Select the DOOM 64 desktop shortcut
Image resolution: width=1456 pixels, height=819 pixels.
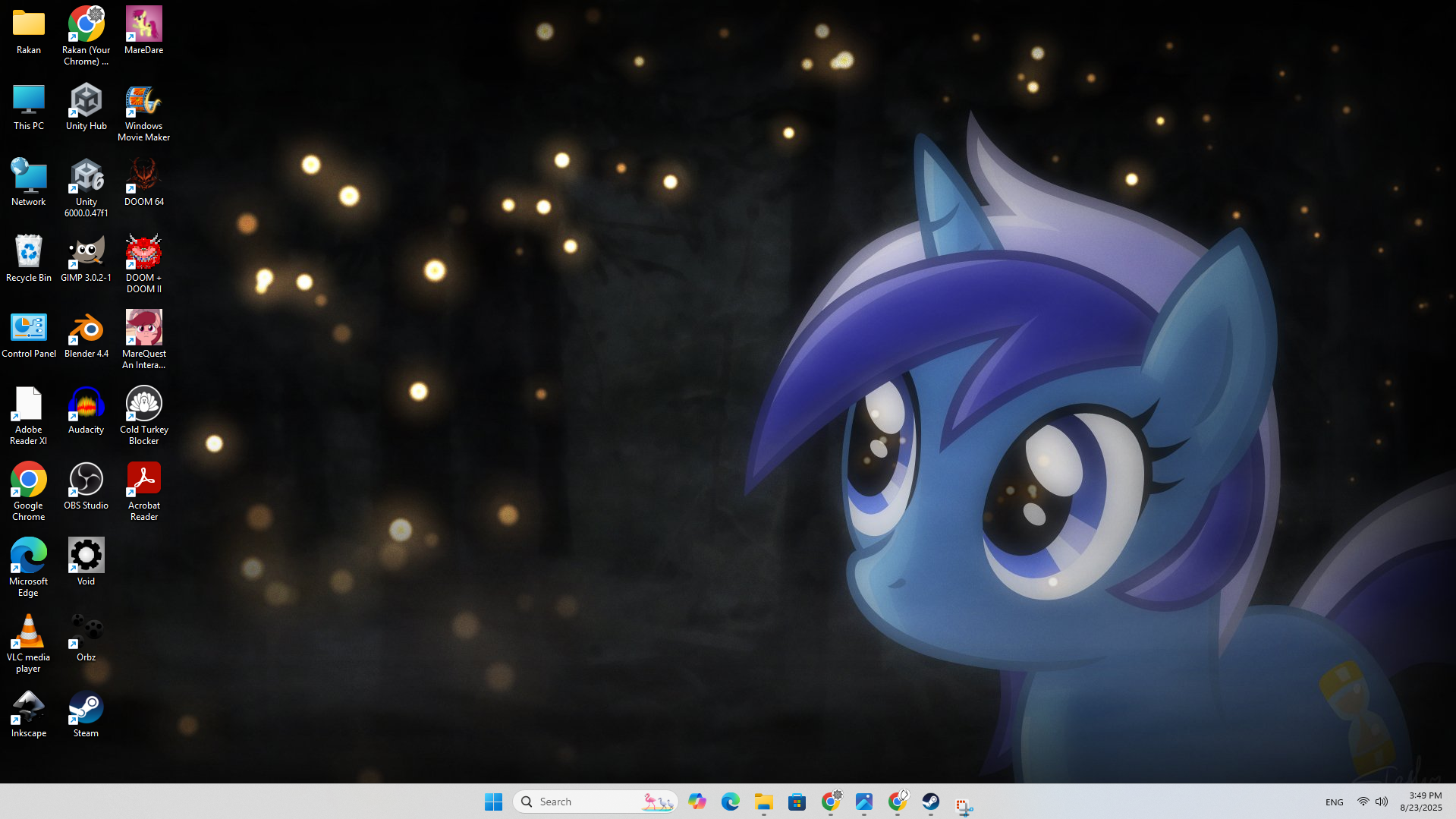(144, 183)
